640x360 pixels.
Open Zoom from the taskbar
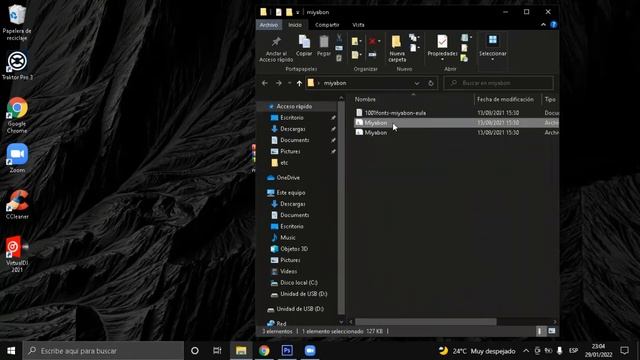(x=310, y=351)
